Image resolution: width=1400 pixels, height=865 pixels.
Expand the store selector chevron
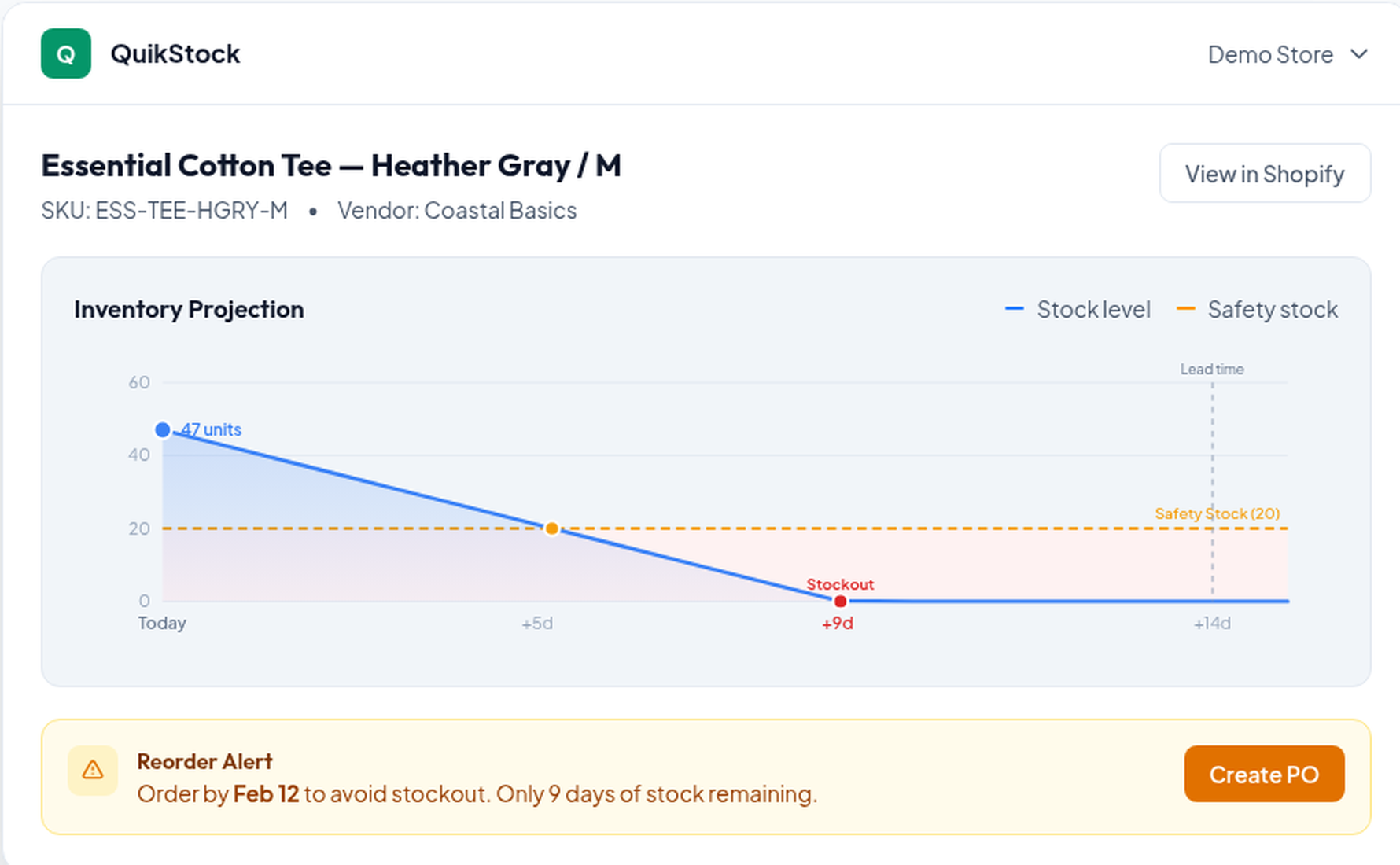coord(1358,54)
